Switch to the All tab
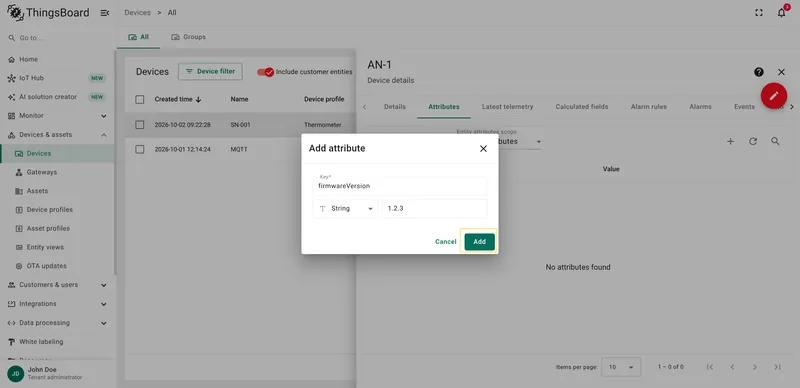800x388 pixels. point(139,37)
